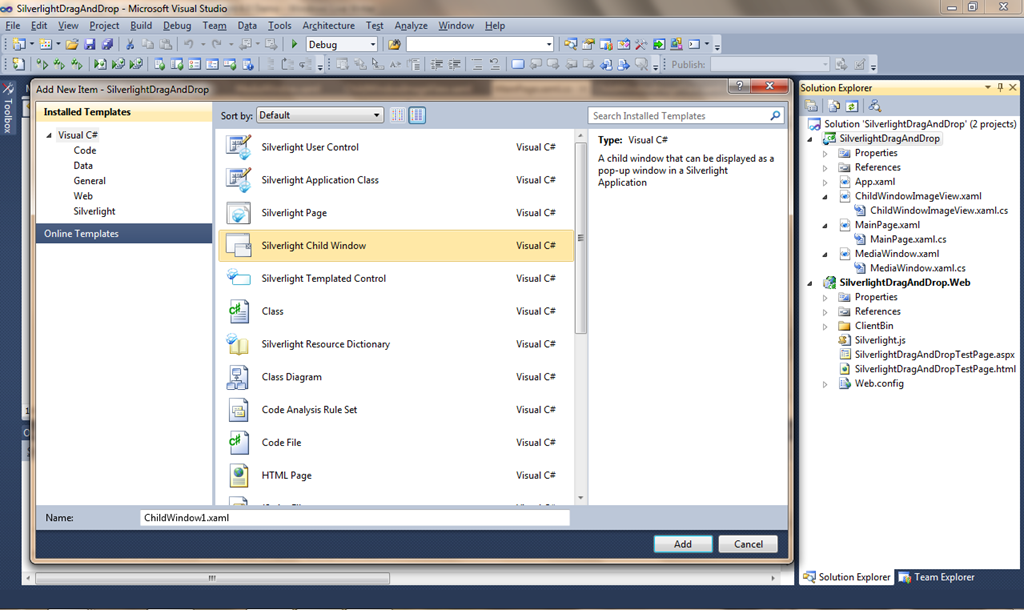Switch to medium icons list view
Image resolution: width=1024 pixels, height=610 pixels.
417,116
